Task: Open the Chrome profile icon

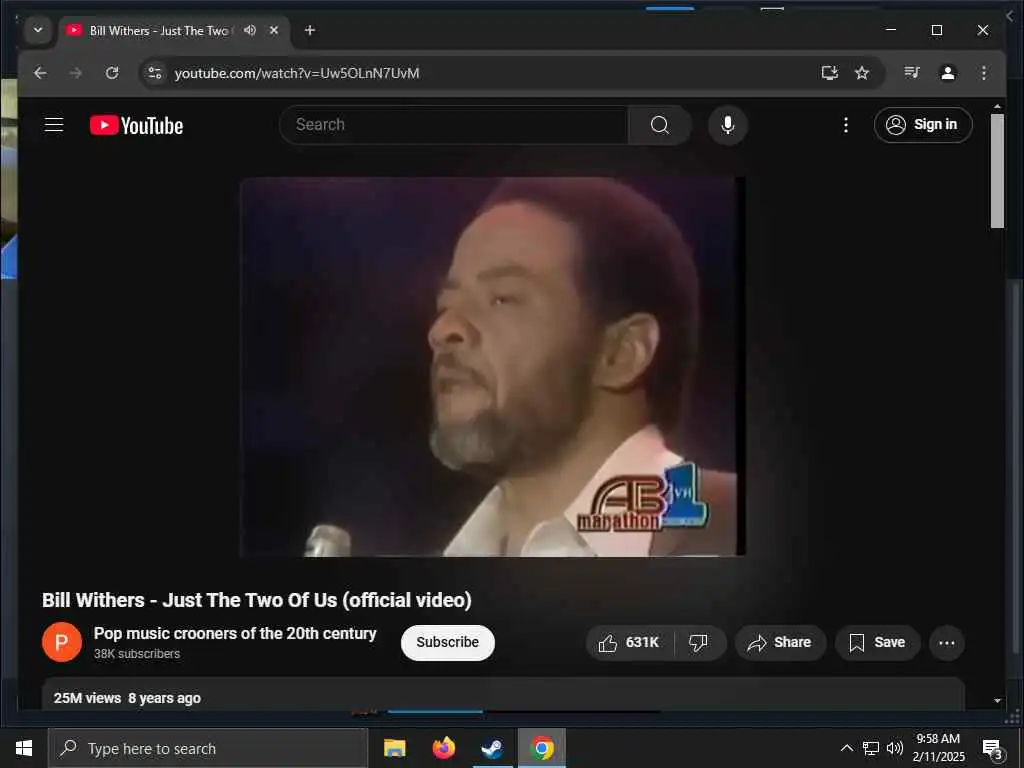Action: click(948, 73)
